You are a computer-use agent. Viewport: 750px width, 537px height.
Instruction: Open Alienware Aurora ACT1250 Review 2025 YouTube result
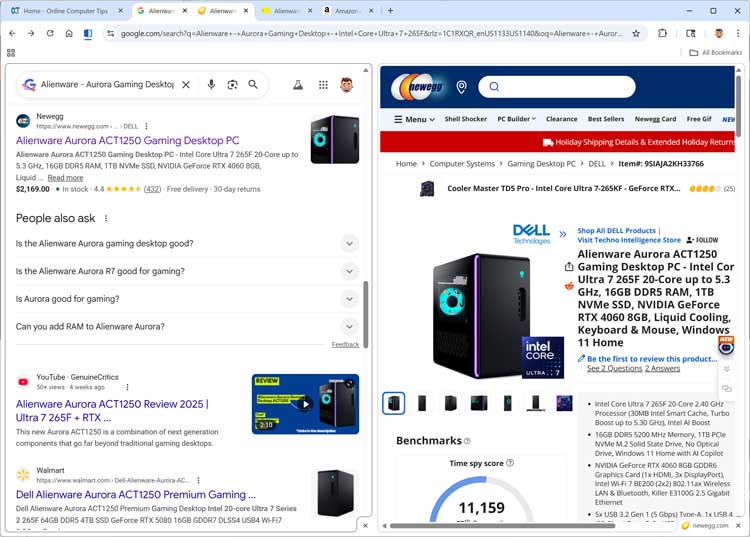(112, 411)
